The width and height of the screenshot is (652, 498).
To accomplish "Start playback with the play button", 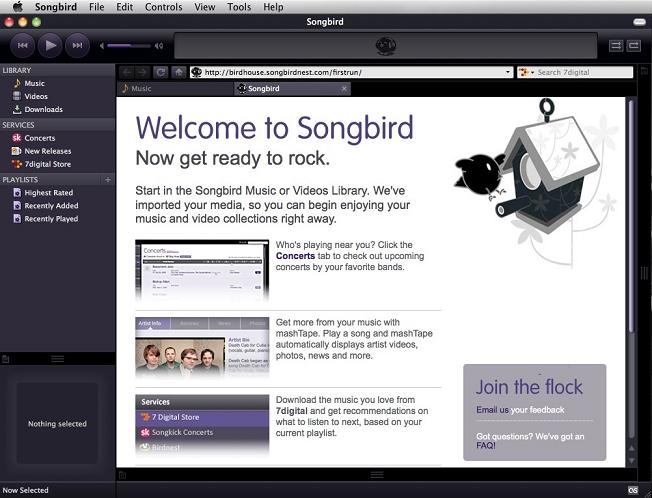I will [50, 45].
